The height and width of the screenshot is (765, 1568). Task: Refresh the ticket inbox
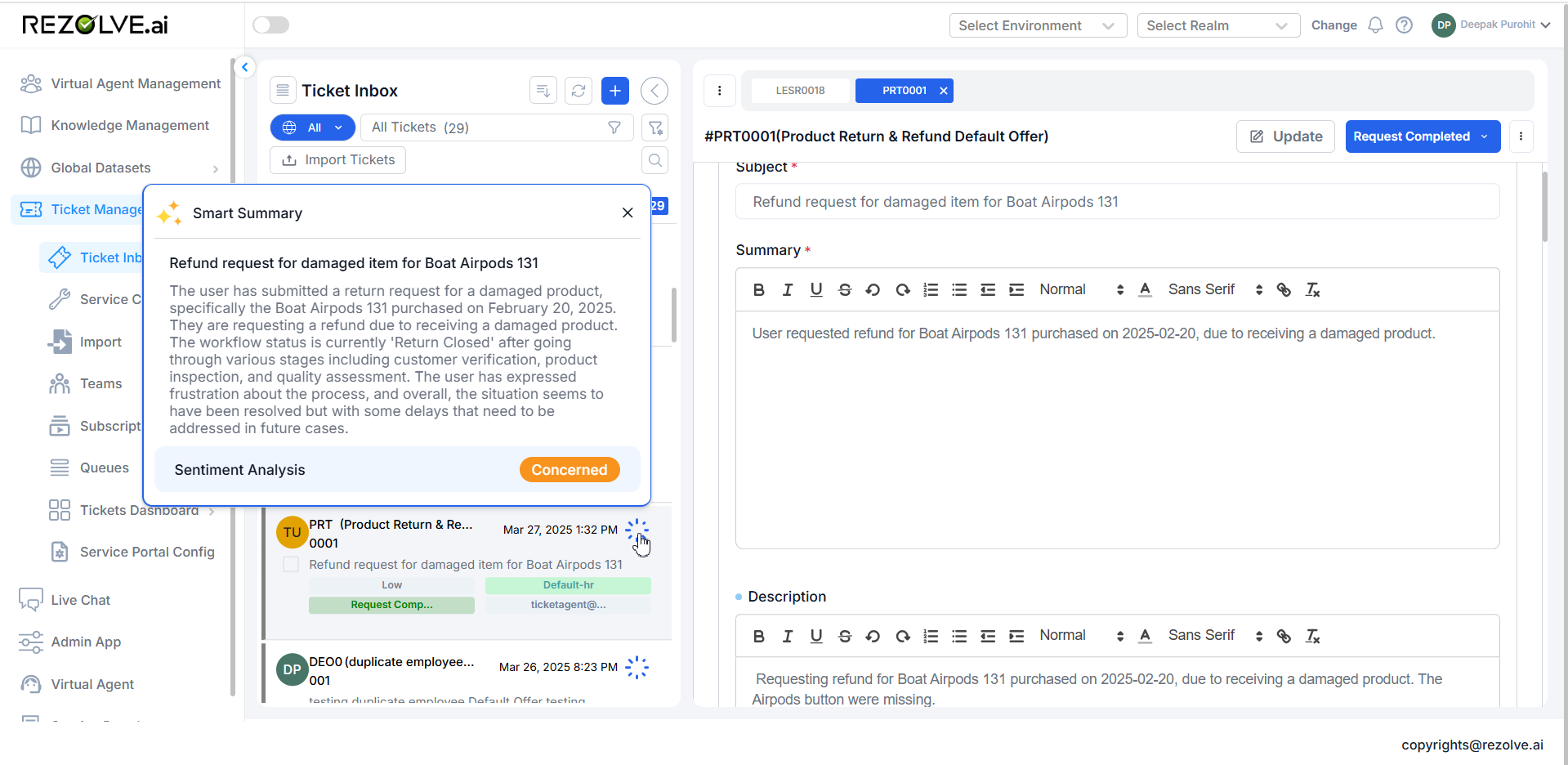[x=579, y=91]
